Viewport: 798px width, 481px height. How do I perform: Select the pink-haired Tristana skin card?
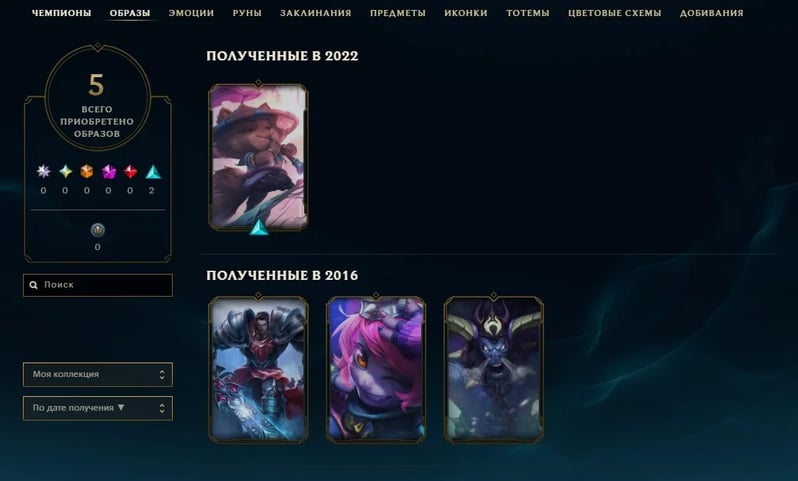[376, 369]
